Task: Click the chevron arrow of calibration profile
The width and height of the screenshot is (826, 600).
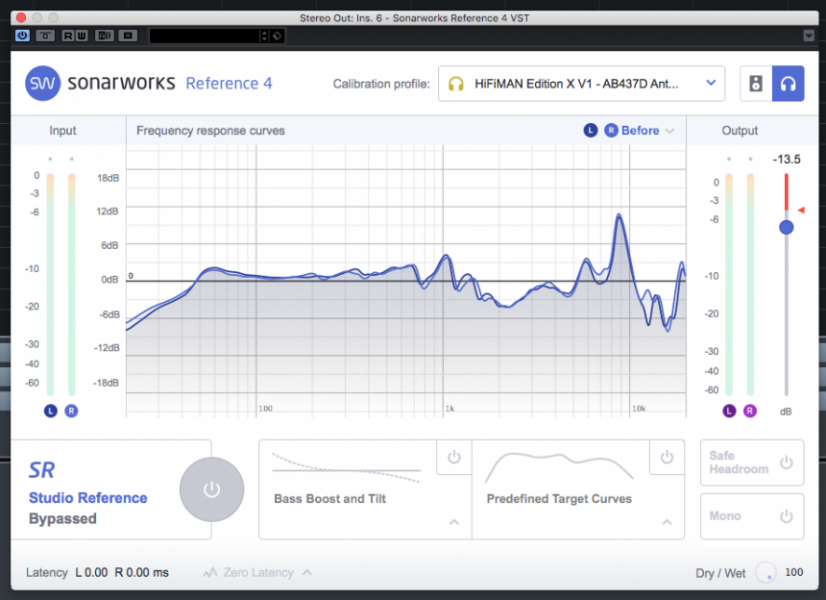Action: (x=711, y=83)
